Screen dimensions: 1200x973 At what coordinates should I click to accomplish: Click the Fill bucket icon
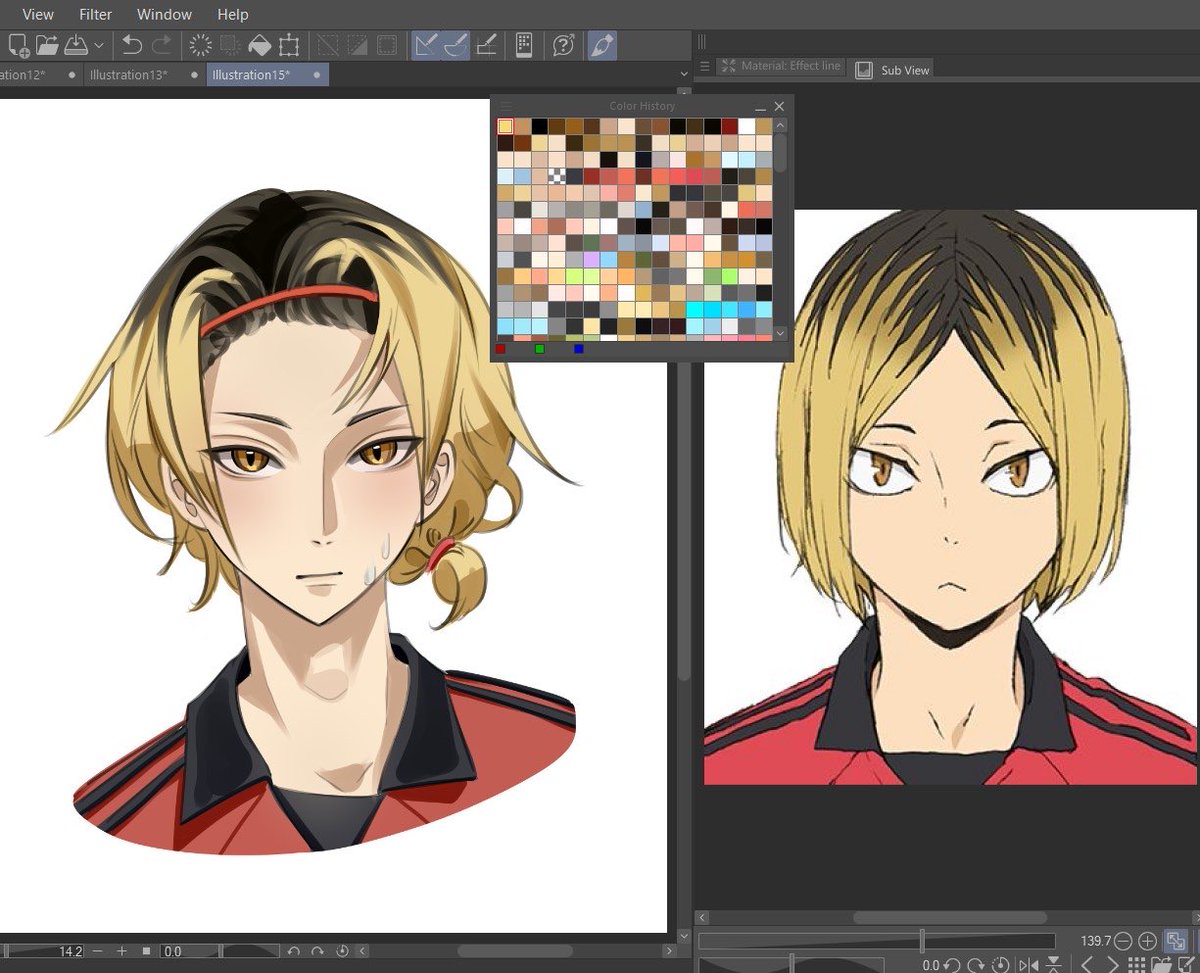260,45
